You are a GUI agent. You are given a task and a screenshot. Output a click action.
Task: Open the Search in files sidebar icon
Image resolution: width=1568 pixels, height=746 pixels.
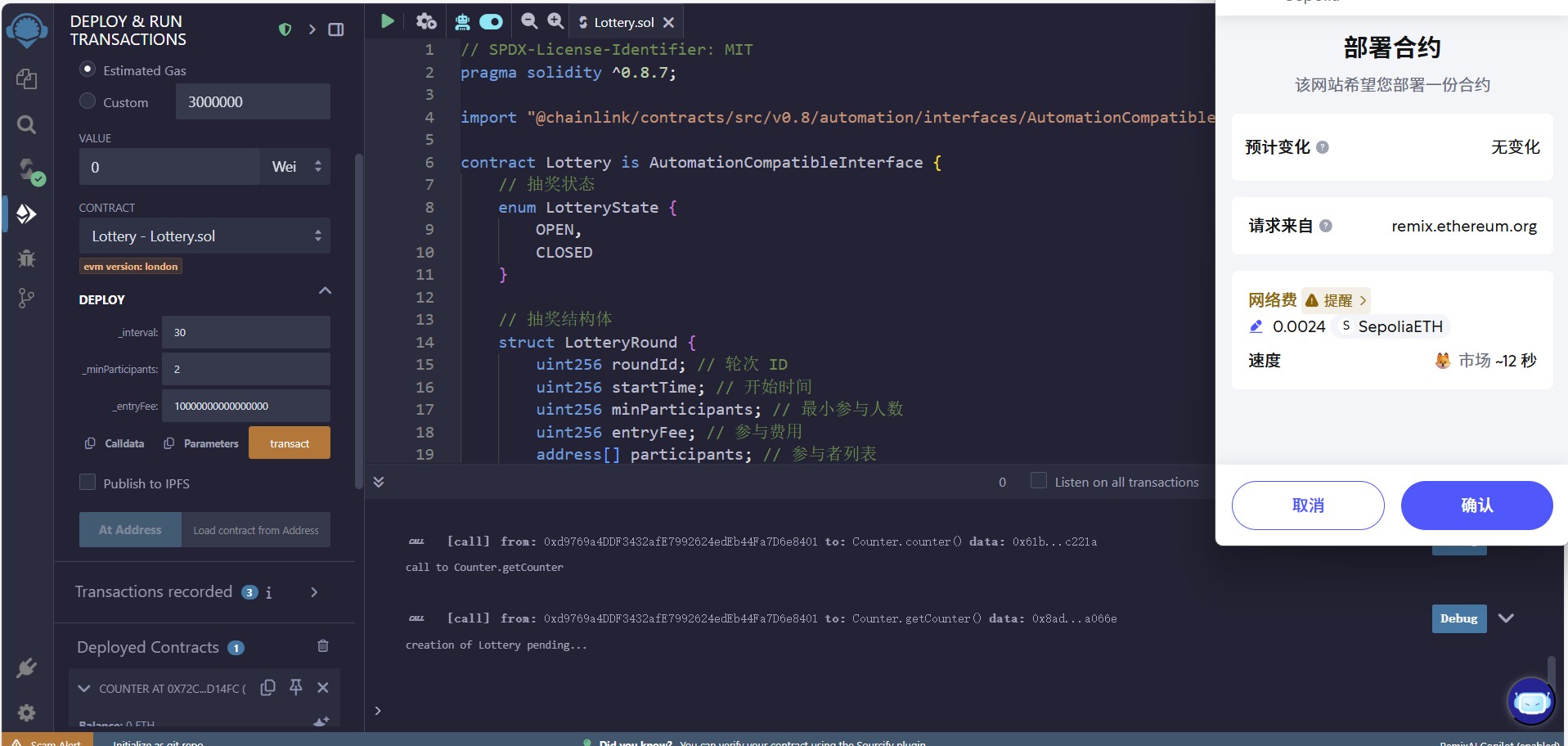point(26,124)
